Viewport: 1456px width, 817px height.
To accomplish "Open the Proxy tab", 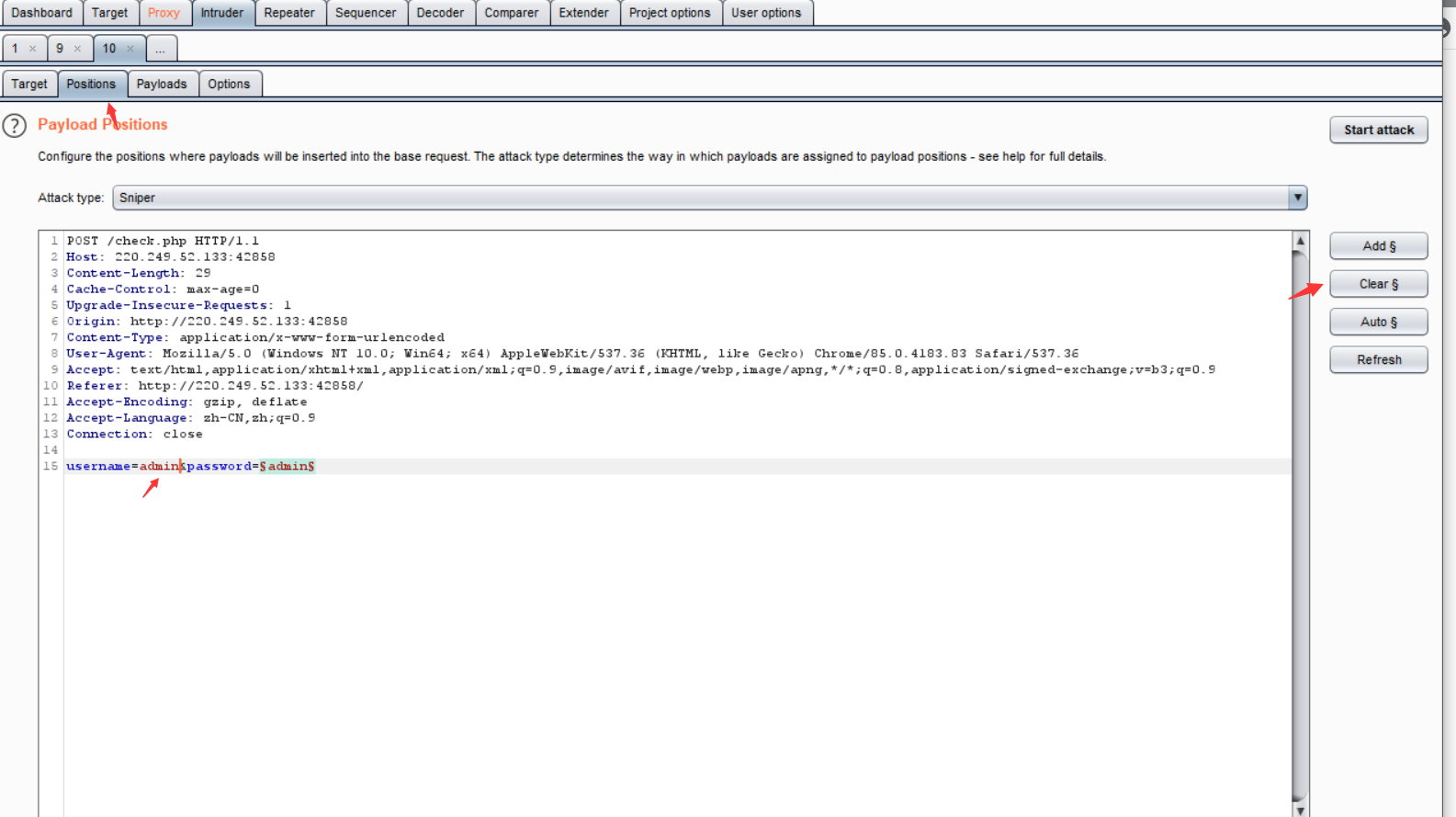I will pos(164,13).
